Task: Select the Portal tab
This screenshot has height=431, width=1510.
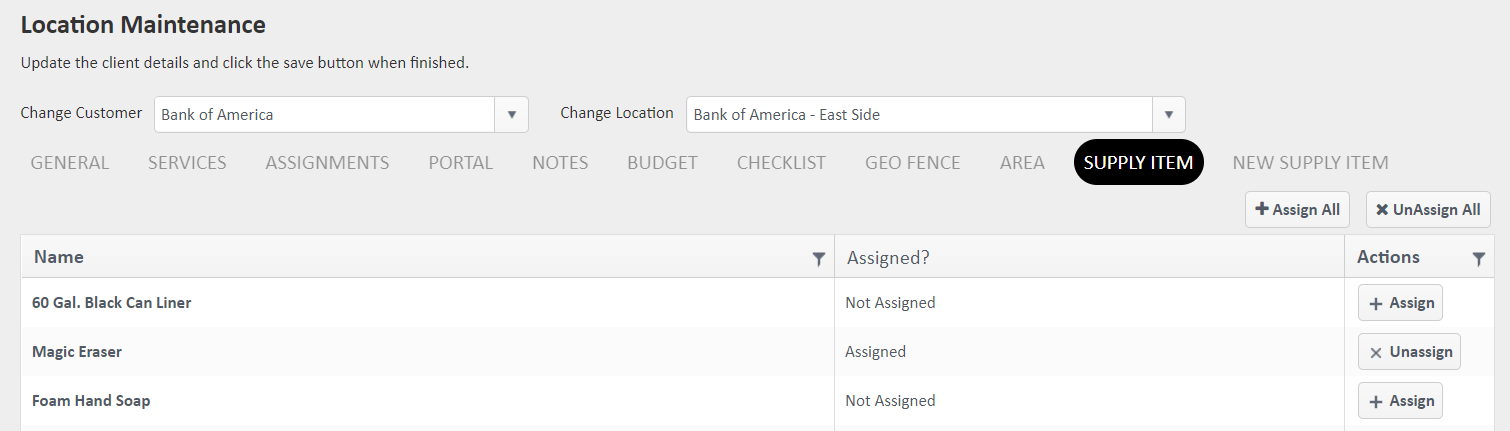Action: click(x=460, y=163)
